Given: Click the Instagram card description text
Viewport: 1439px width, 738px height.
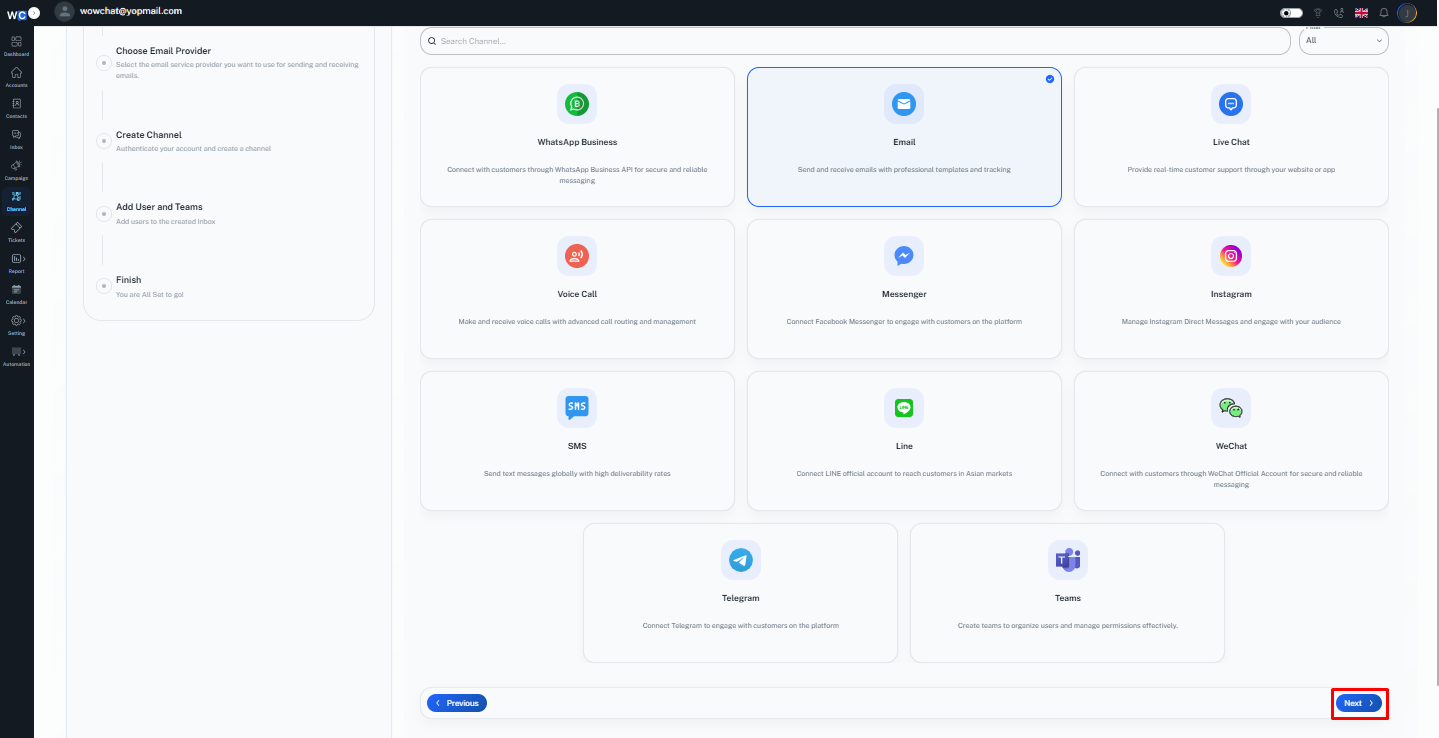Looking at the screenshot, I should [x=1231, y=322].
